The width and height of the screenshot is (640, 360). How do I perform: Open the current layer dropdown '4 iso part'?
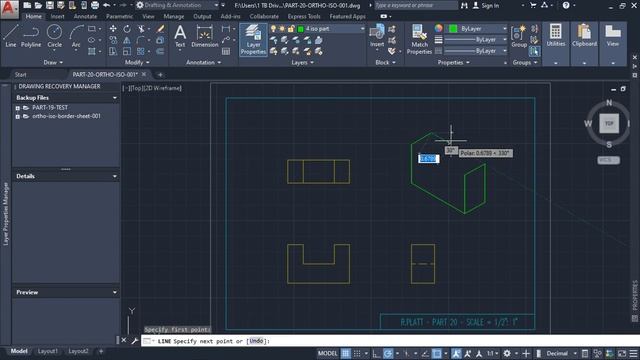click(x=318, y=29)
